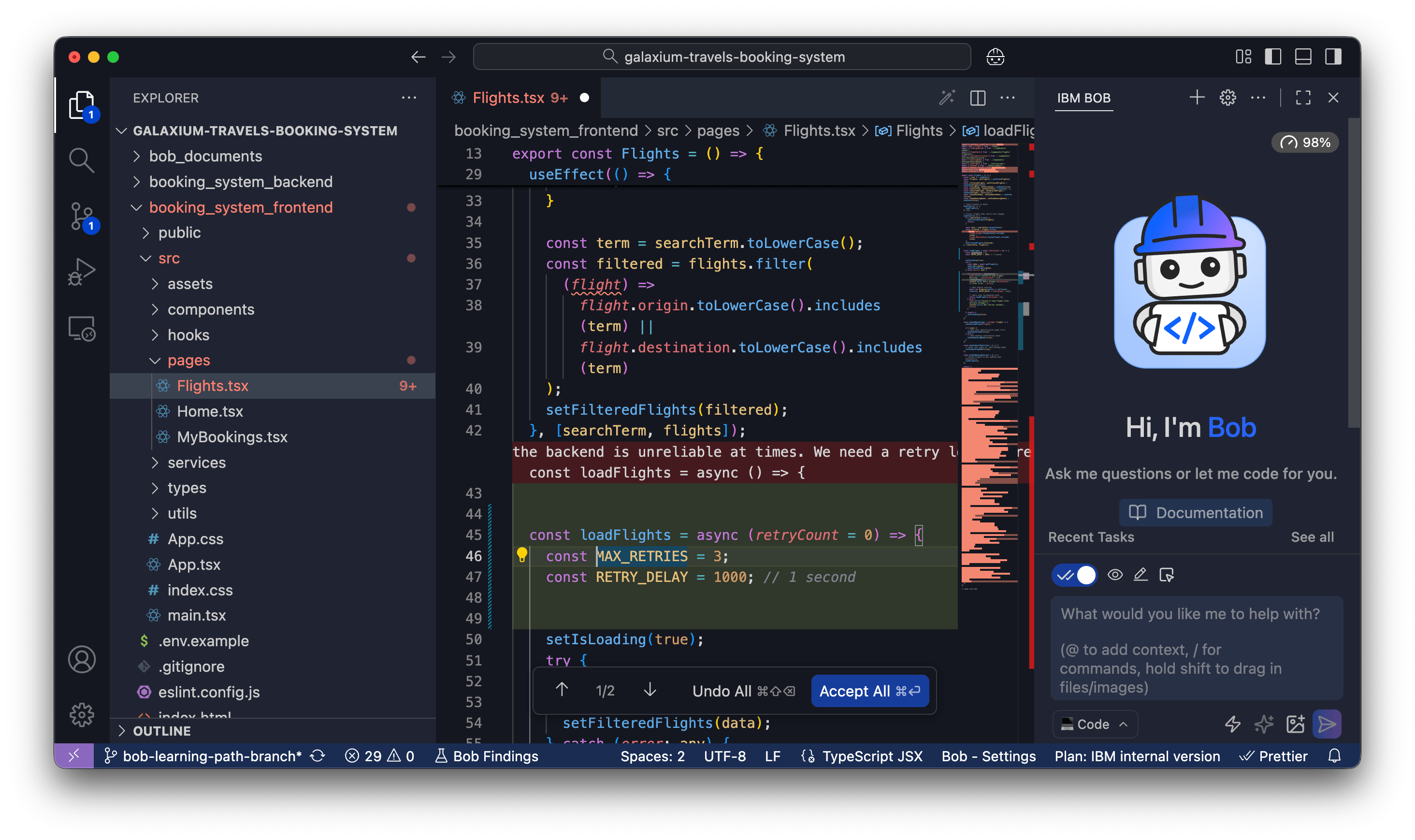Click the enhance prompt sparkle icon
Screen dimensions: 1415x840
point(1264,724)
